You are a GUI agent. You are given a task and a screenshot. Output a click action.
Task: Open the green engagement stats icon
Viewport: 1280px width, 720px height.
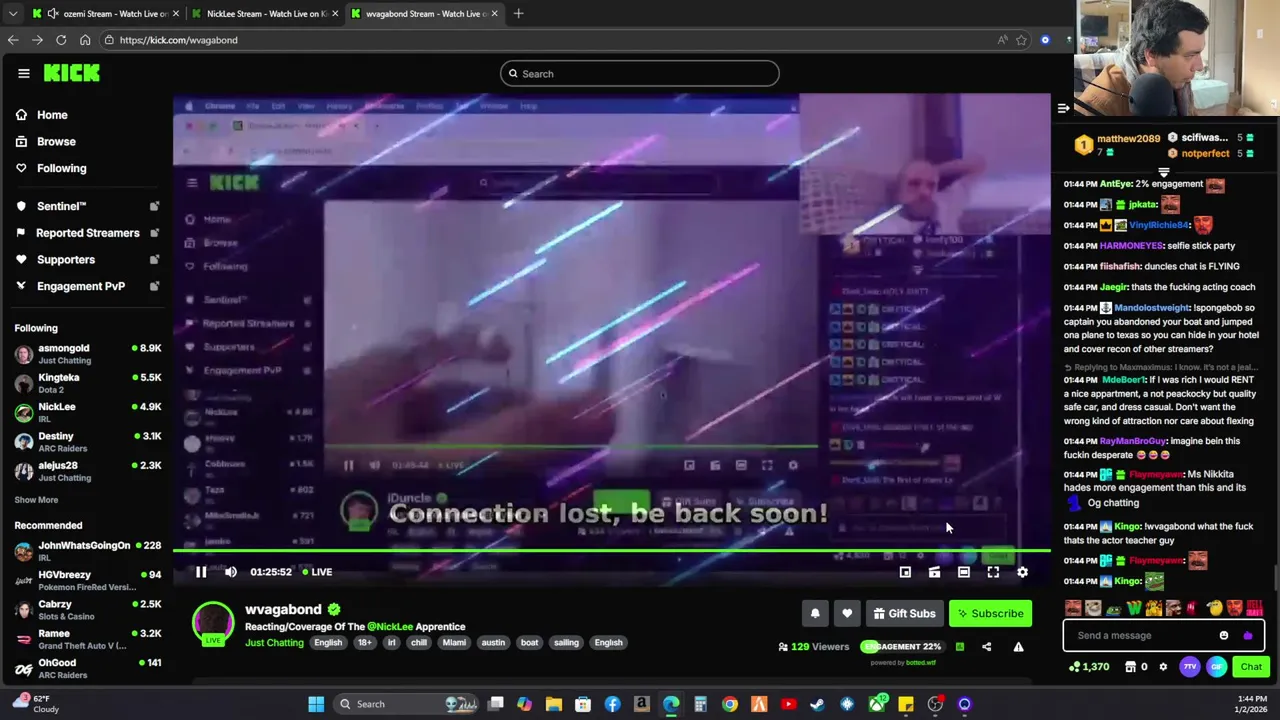(960, 647)
